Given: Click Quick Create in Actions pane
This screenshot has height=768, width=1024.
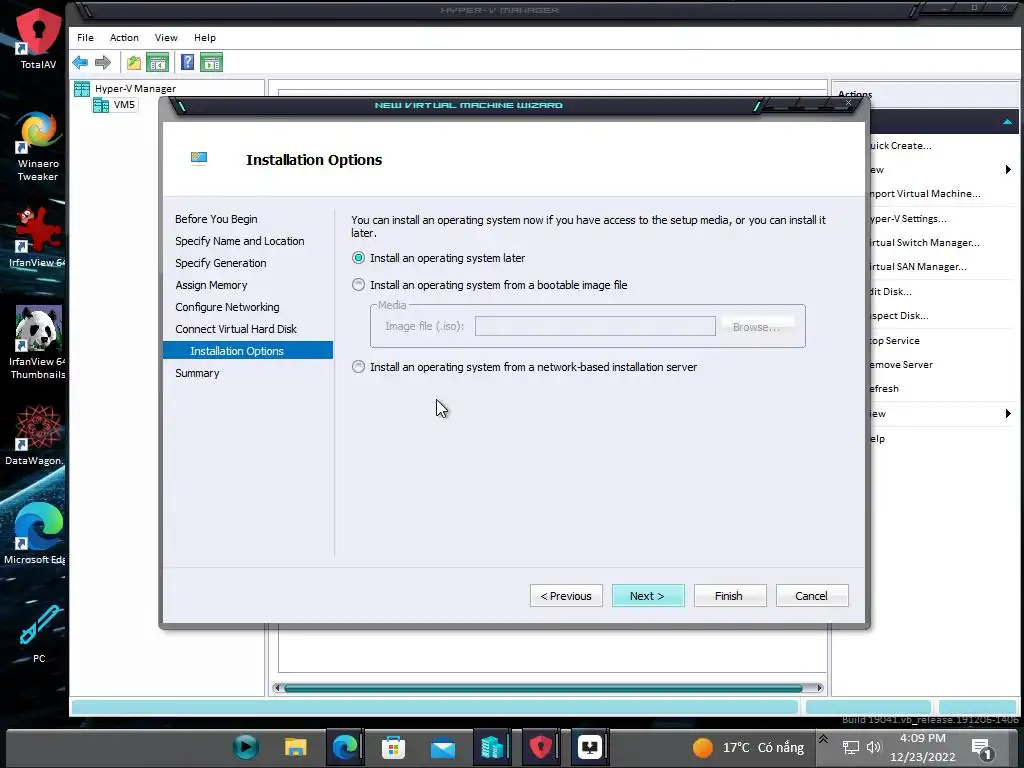Looking at the screenshot, I should [x=900, y=146].
